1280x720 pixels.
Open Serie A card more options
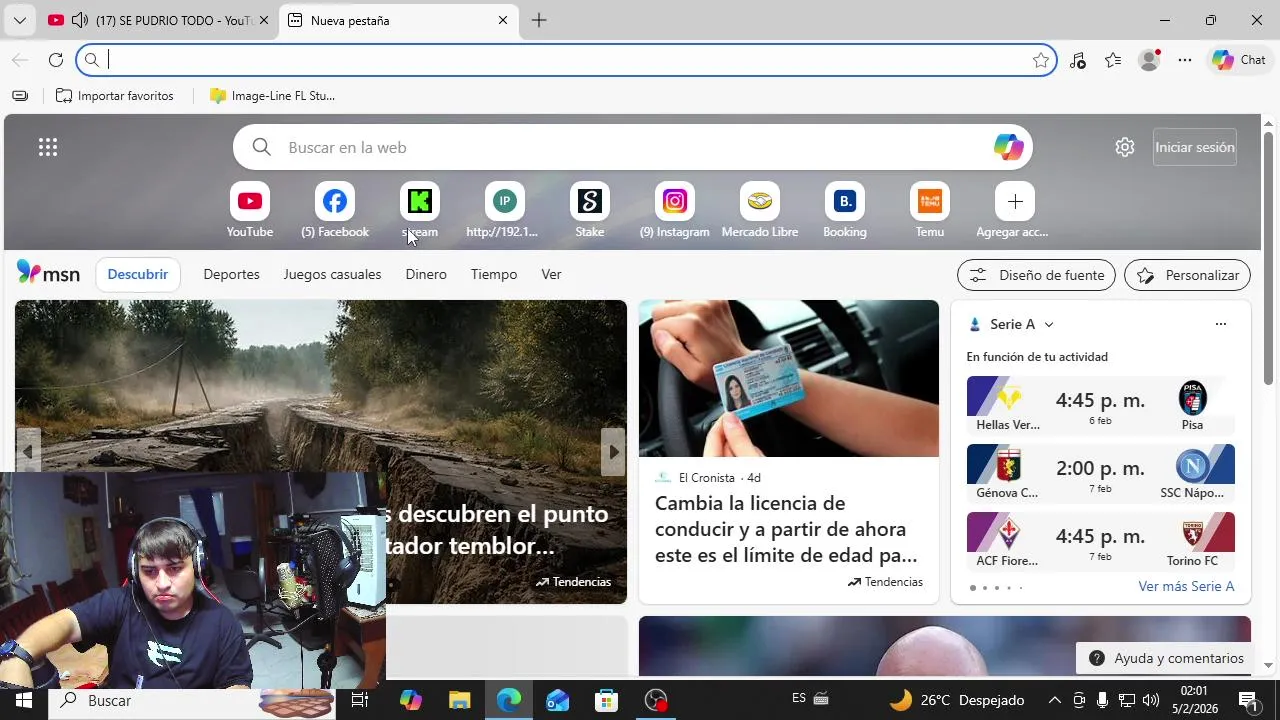[1220, 324]
